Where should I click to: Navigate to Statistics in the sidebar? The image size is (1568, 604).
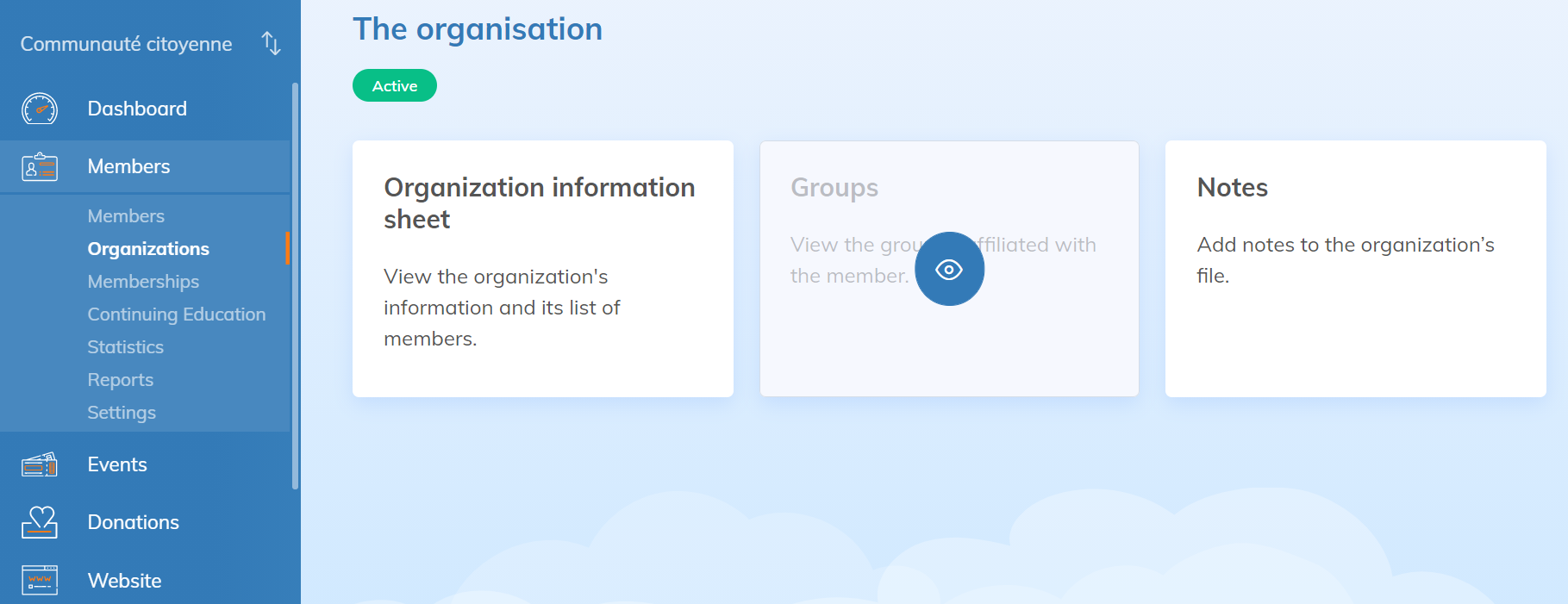pos(125,347)
